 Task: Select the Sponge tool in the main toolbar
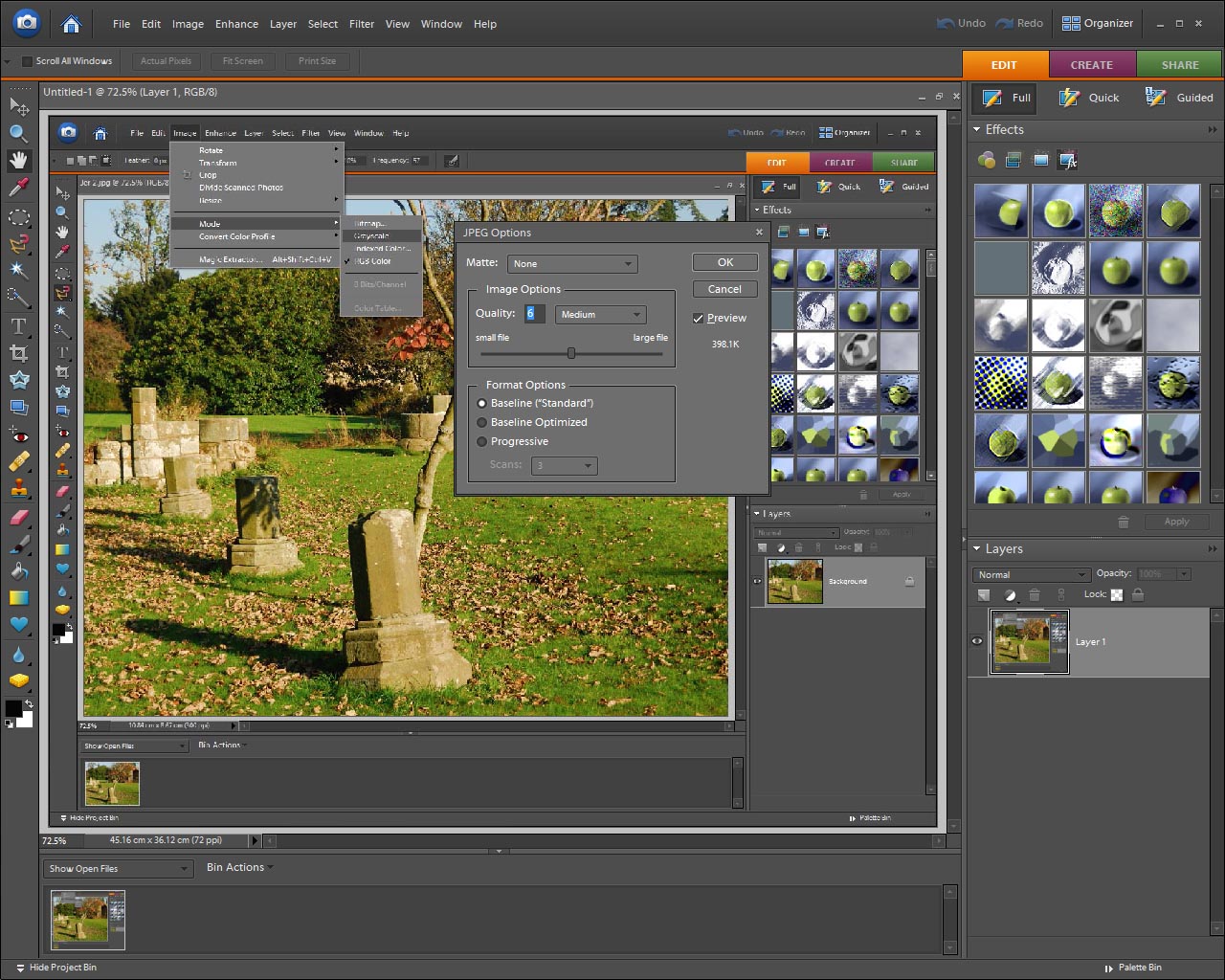point(18,681)
